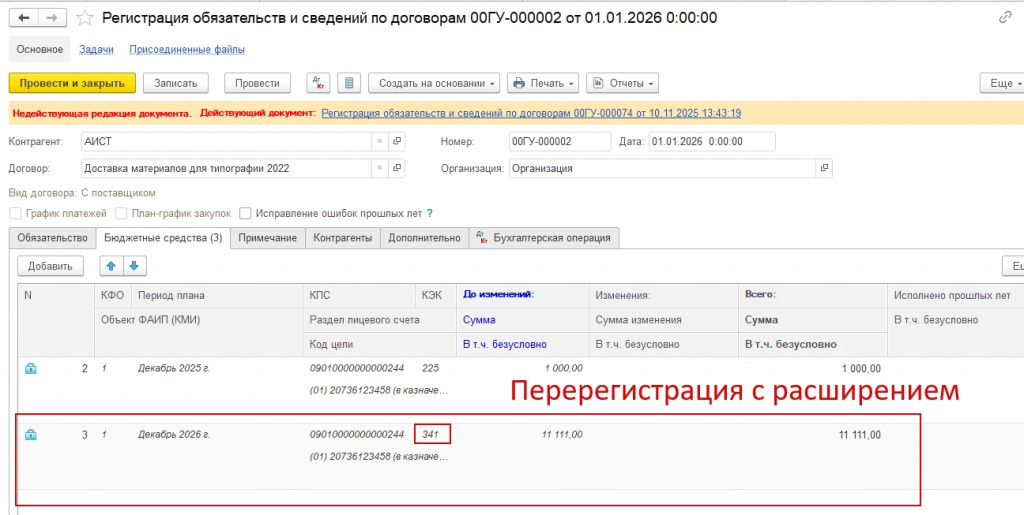Click Изменения: column header
This screenshot has height=515, width=1024.
tap(664, 296)
